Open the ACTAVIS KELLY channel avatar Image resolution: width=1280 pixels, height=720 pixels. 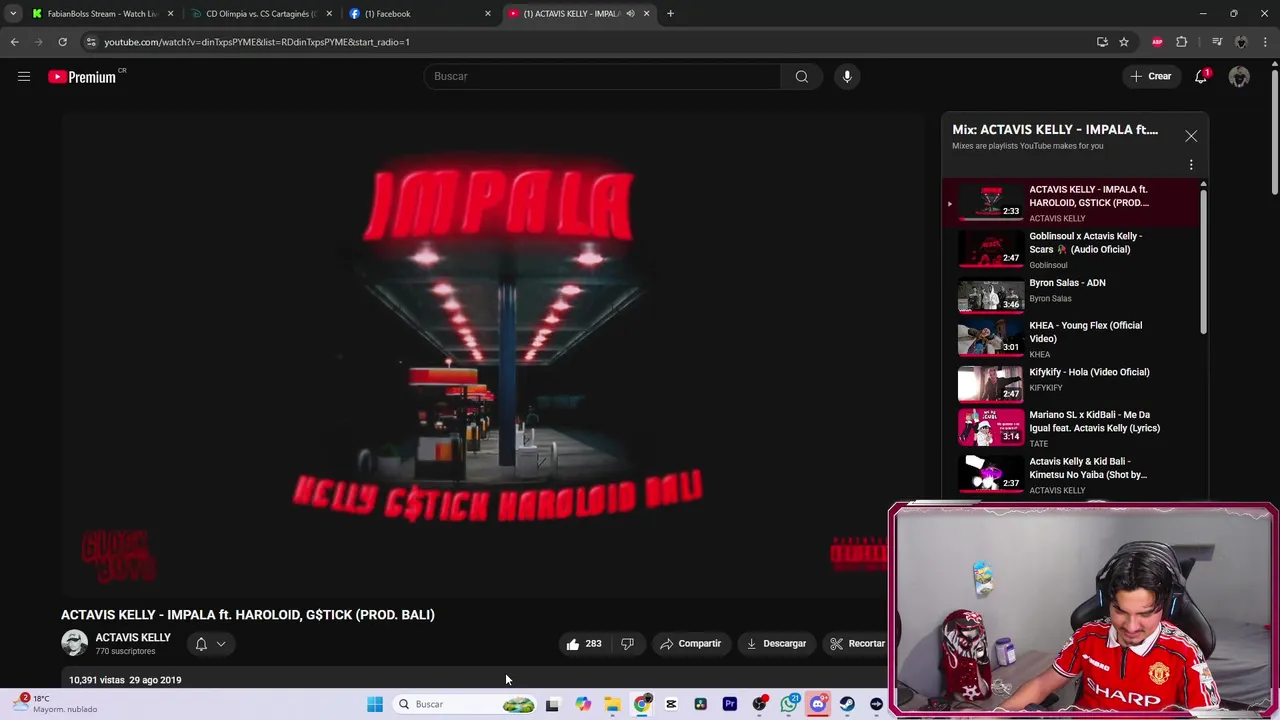(74, 644)
